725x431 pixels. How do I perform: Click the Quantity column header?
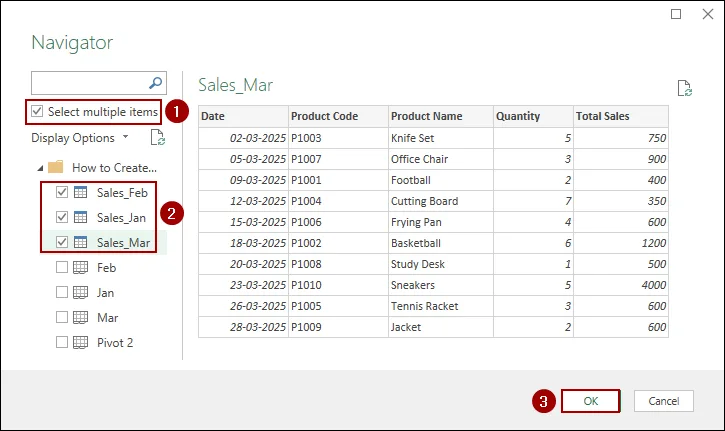click(533, 116)
